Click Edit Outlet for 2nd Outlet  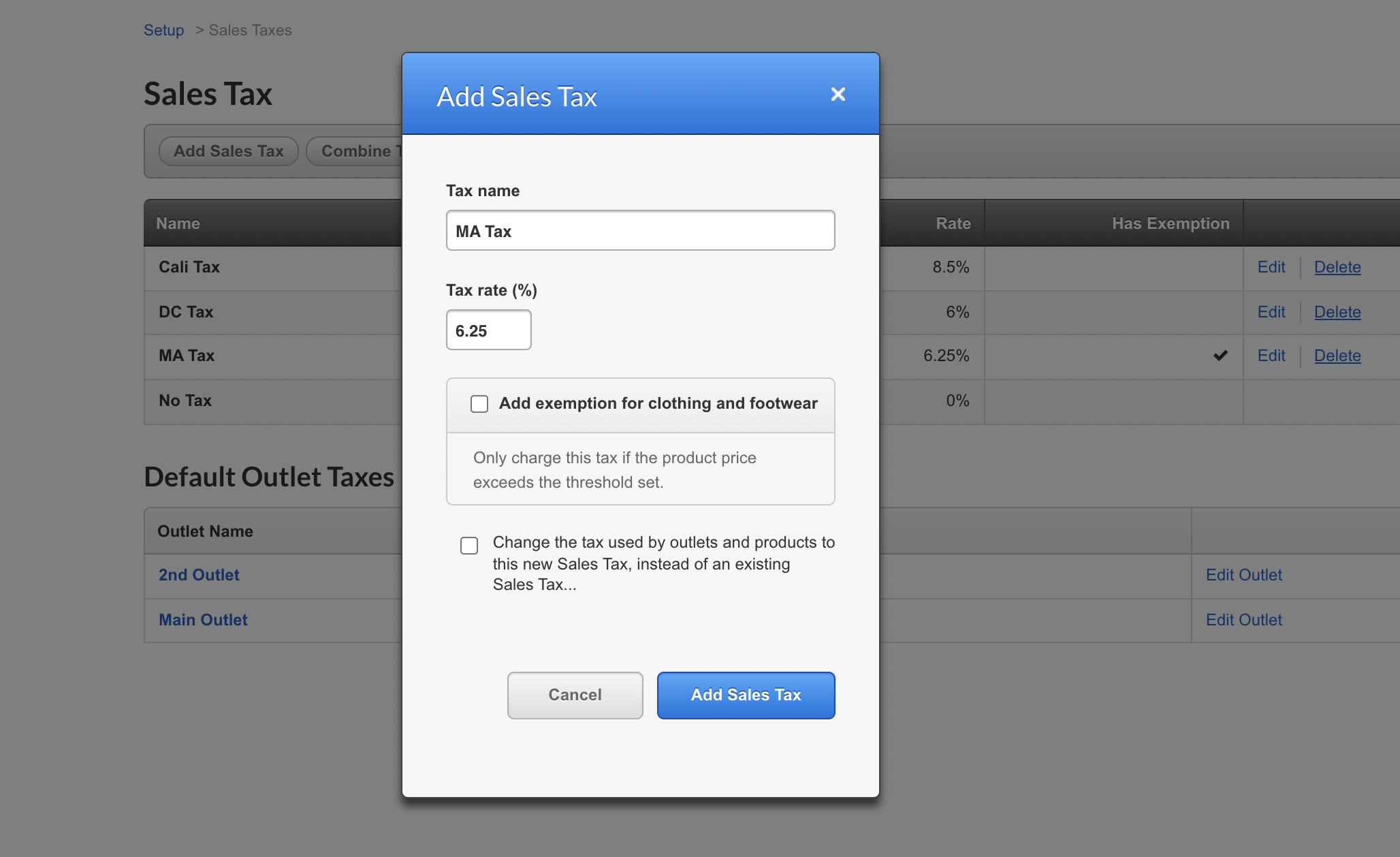click(1243, 575)
